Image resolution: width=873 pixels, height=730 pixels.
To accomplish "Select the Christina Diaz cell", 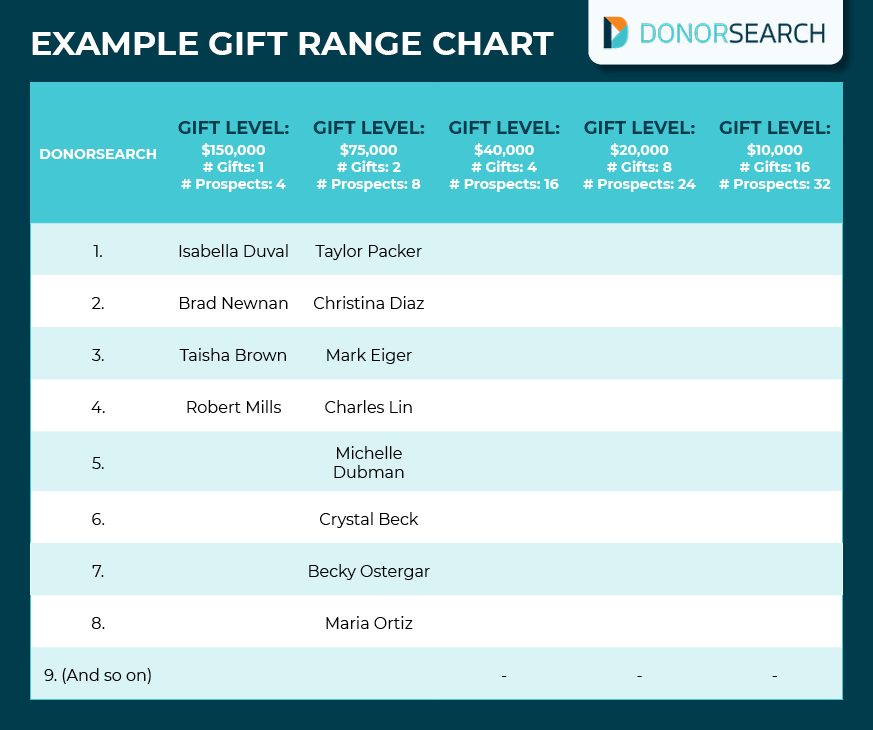I will pyautogui.click(x=369, y=303).
